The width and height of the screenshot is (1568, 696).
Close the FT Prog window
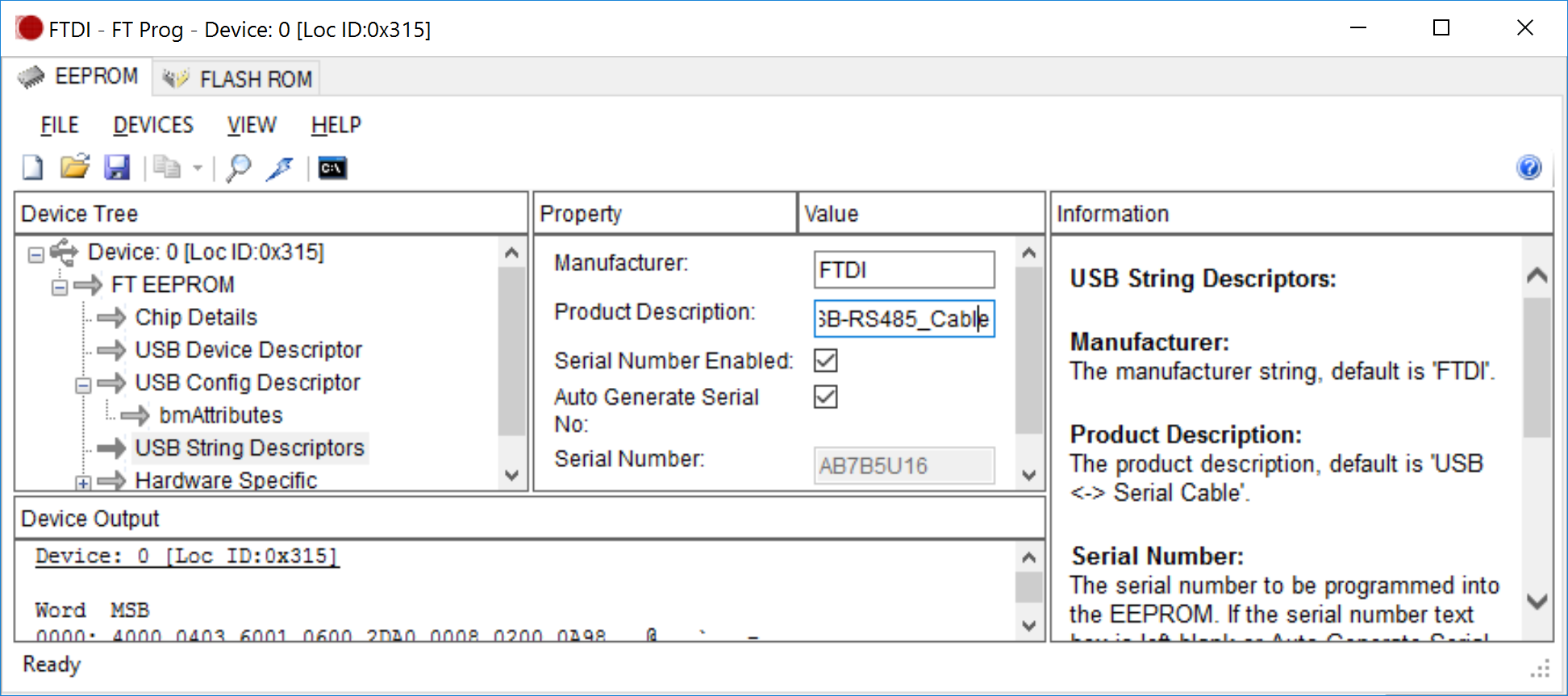(x=1524, y=27)
